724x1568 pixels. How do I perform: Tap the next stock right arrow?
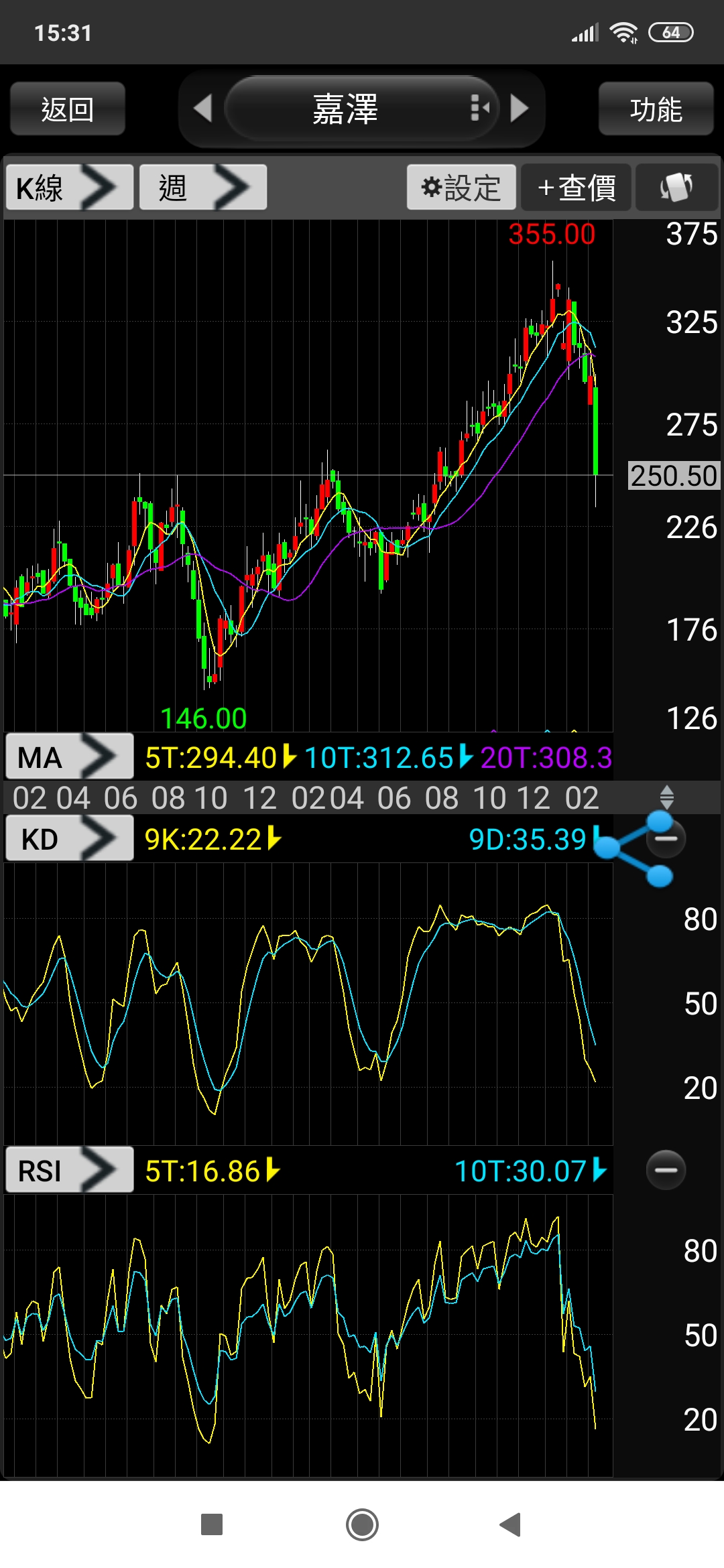click(x=520, y=109)
